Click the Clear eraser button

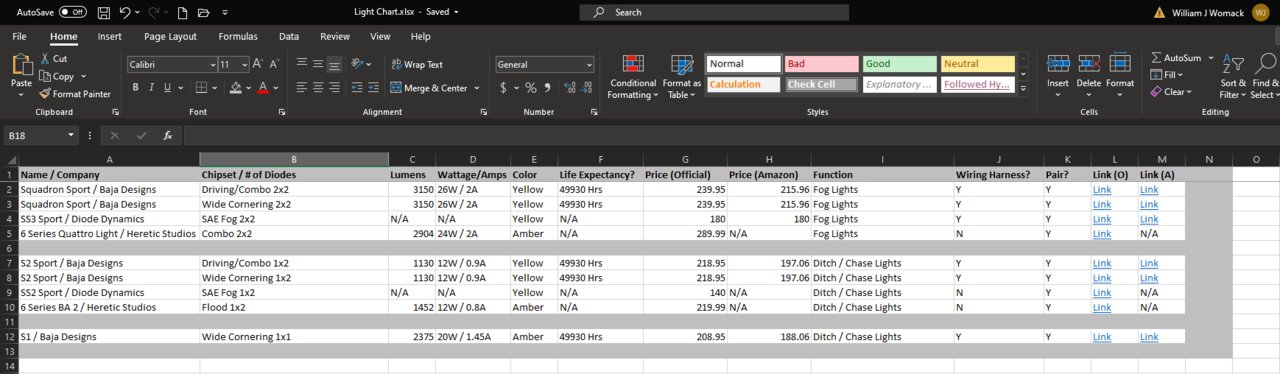1170,92
